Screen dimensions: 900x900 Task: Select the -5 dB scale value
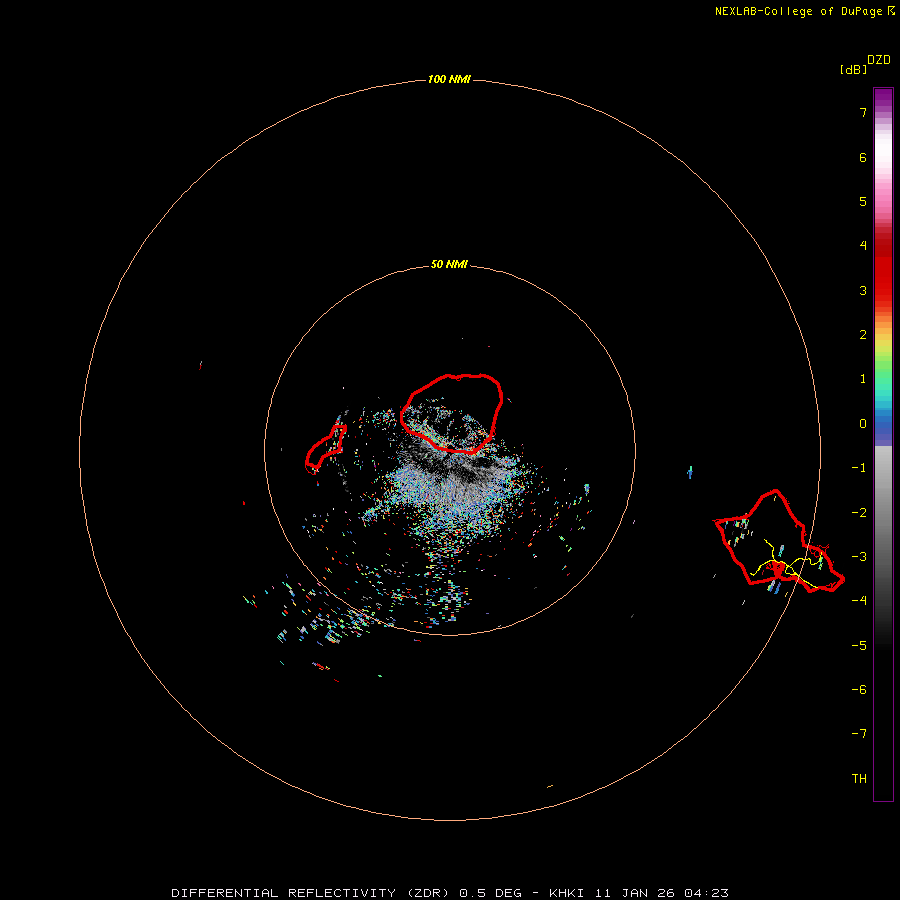[859, 646]
